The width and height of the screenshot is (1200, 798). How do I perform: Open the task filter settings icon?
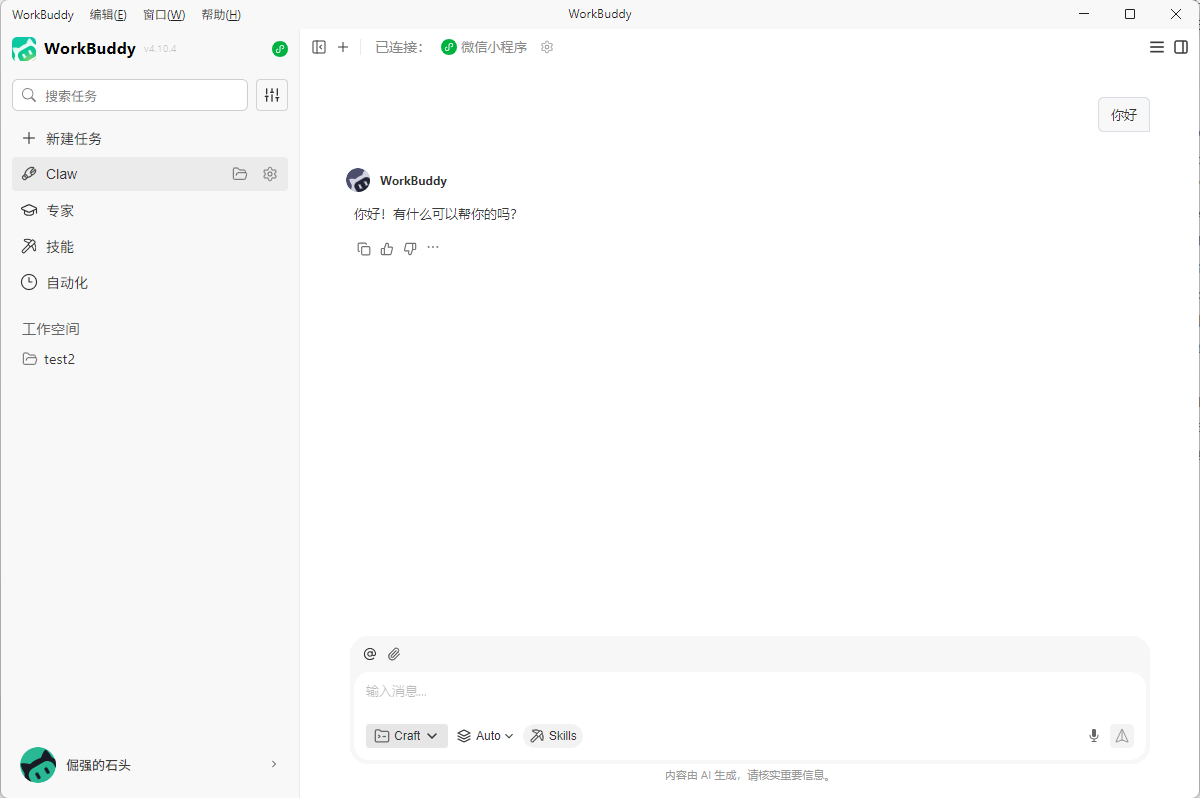pos(272,95)
